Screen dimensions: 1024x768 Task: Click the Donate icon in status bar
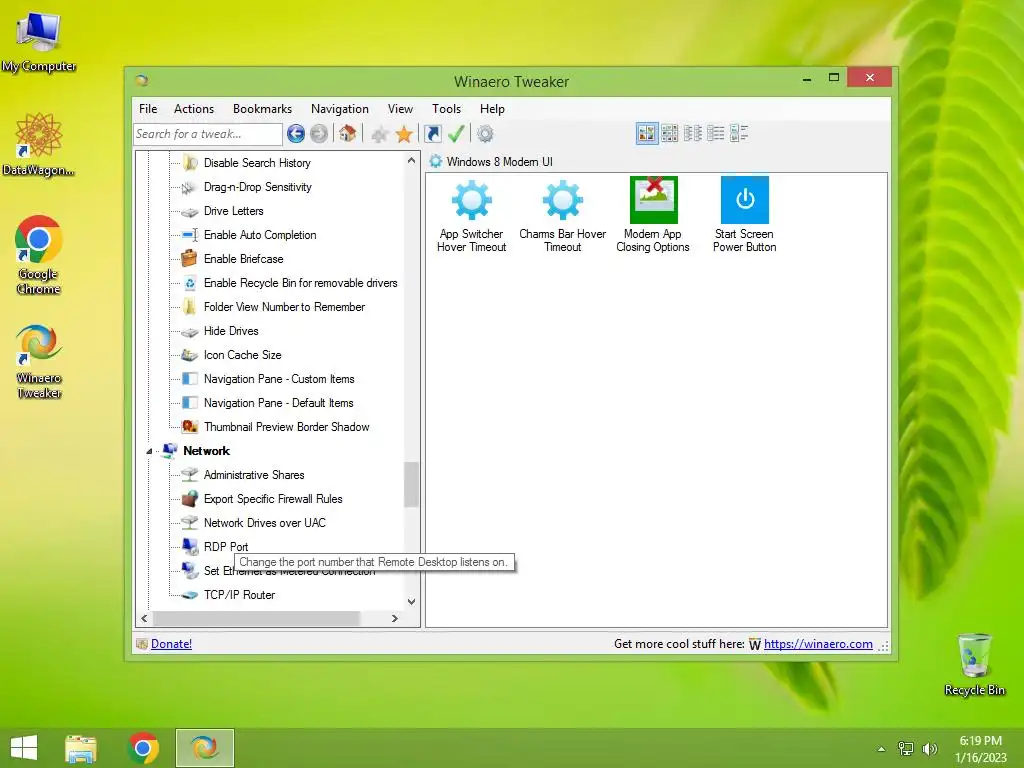point(142,644)
